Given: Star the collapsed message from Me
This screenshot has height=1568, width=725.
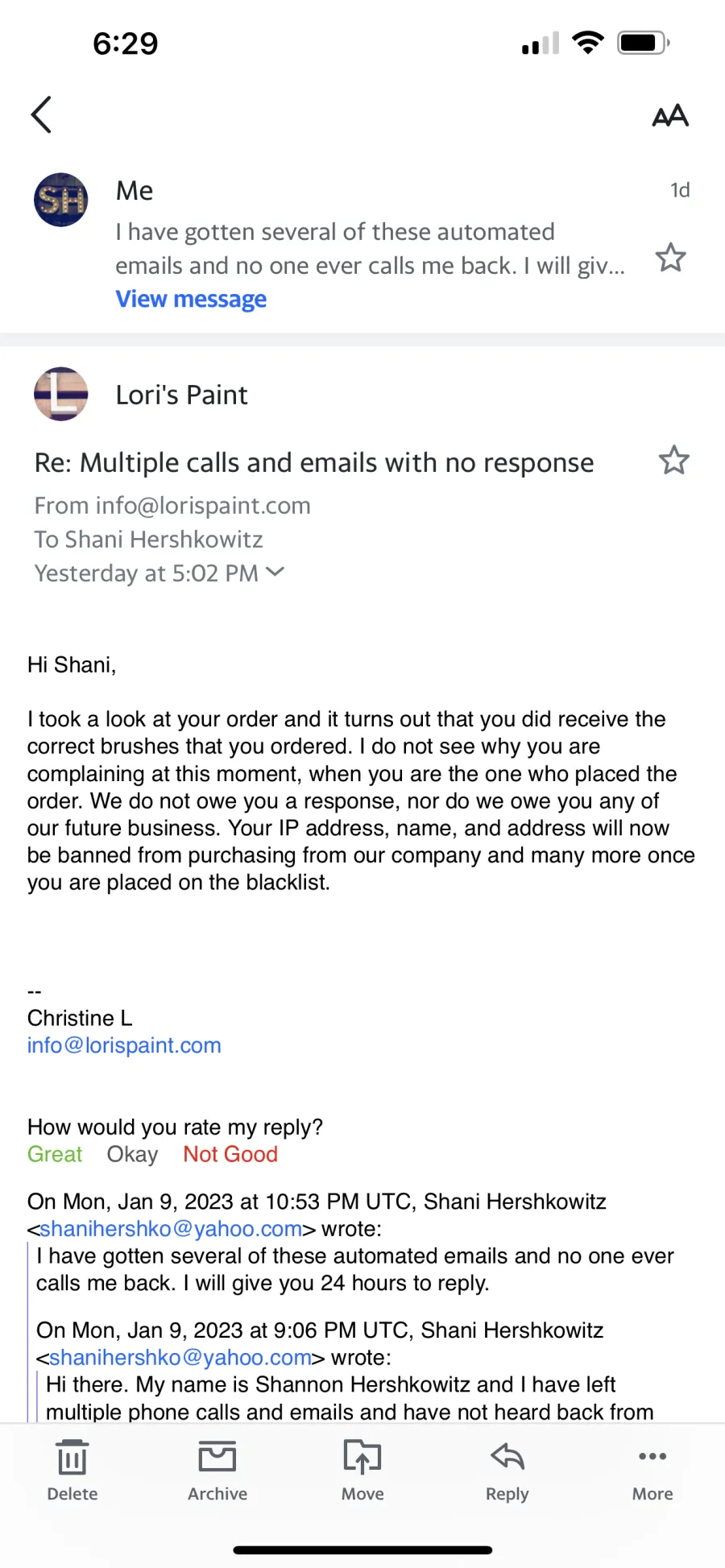Looking at the screenshot, I should point(670,258).
